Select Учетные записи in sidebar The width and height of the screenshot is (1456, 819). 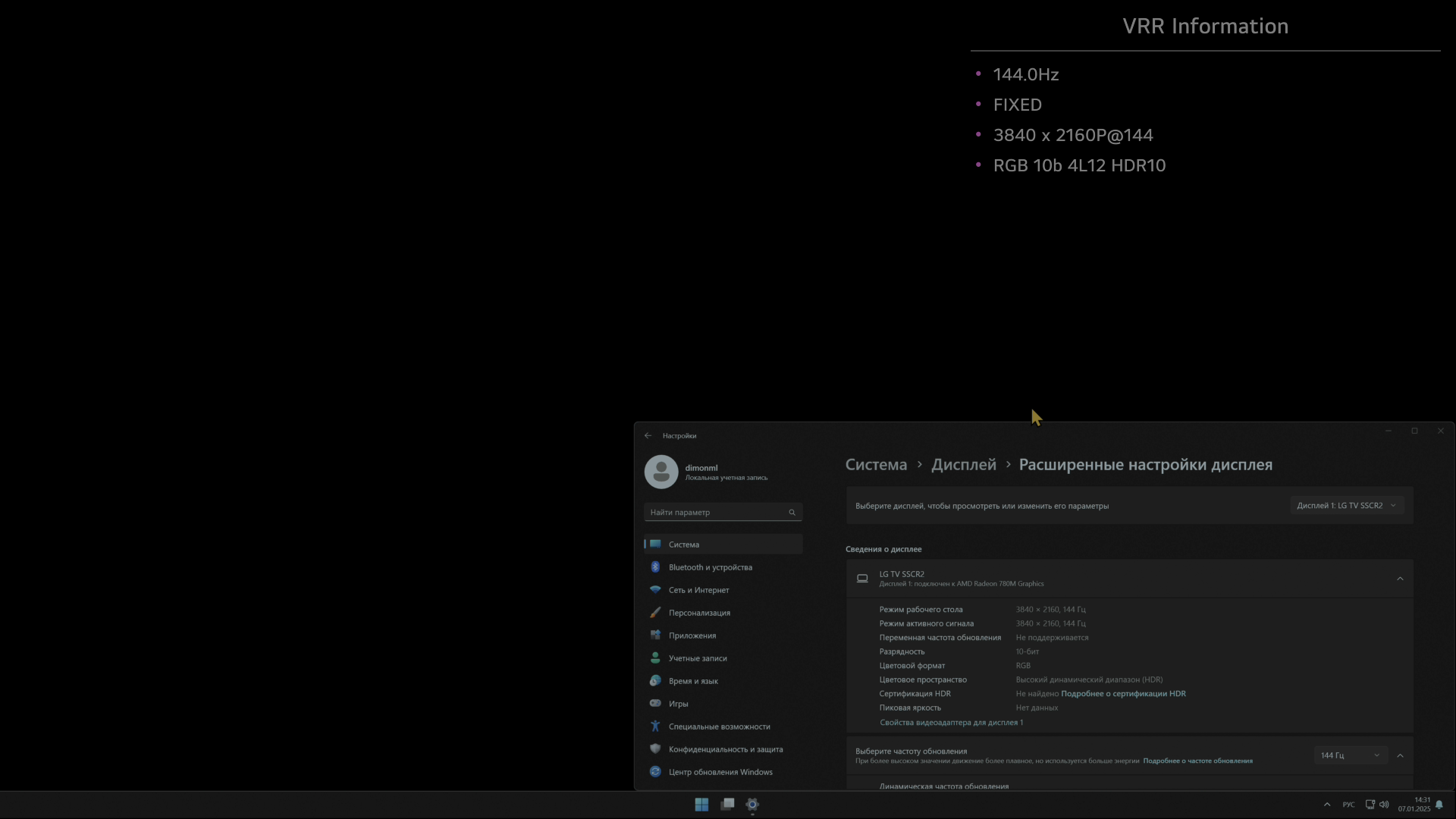click(x=698, y=658)
